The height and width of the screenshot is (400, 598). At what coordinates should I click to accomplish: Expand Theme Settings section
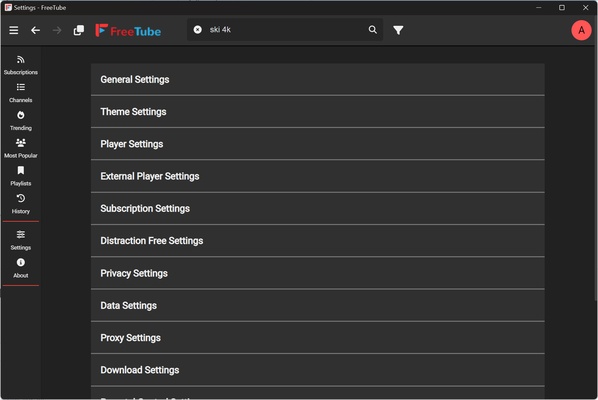tap(317, 112)
